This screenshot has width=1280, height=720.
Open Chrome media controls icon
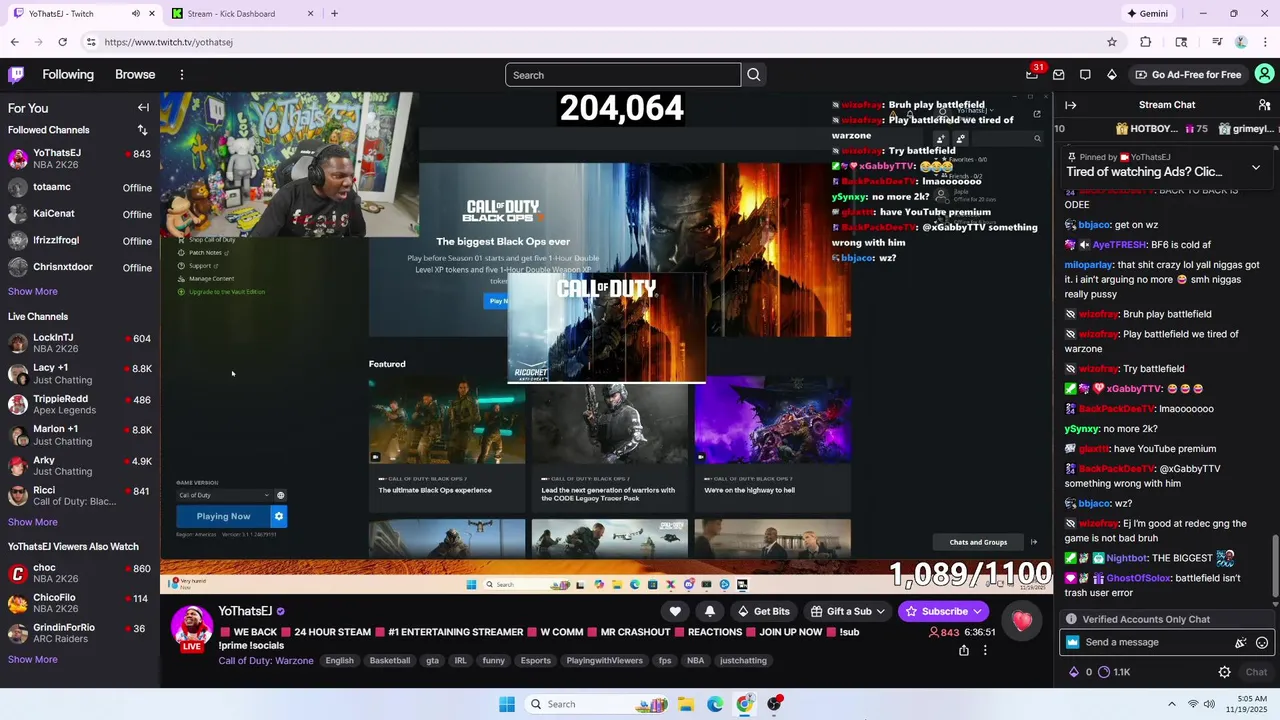tap(1217, 42)
